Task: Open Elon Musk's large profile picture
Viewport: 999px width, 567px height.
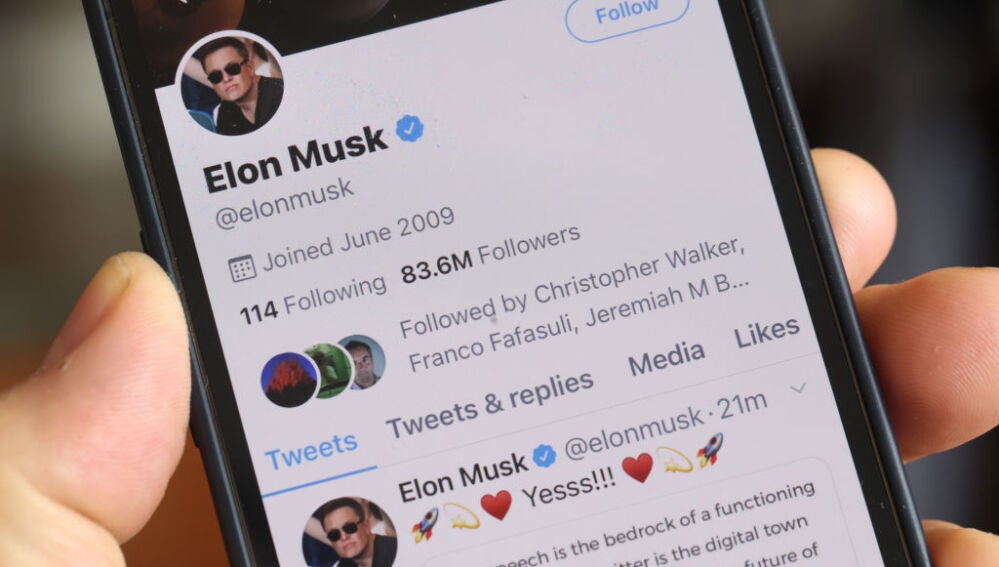Action: point(231,83)
